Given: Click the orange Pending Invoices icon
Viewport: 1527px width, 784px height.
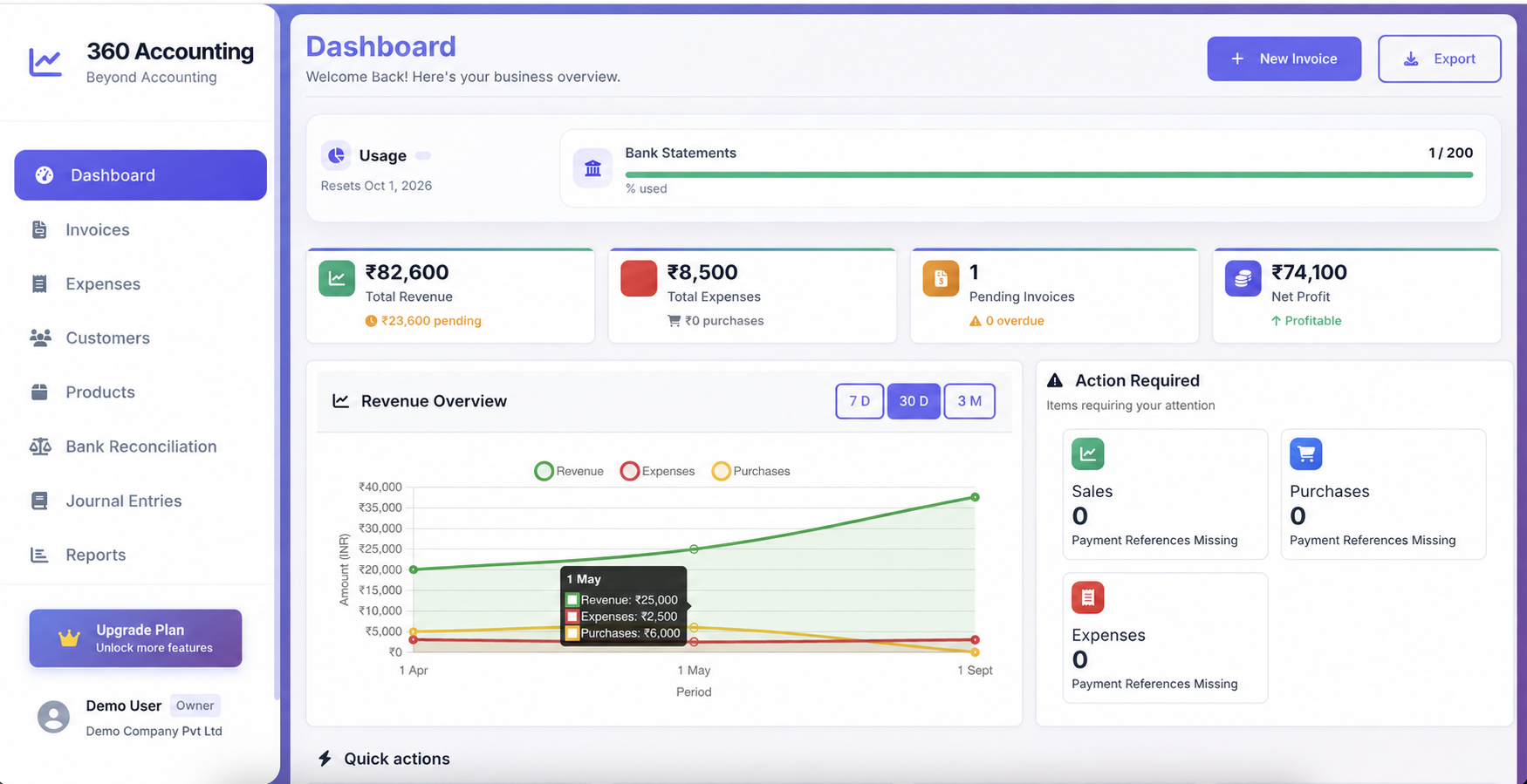Looking at the screenshot, I should [x=941, y=279].
